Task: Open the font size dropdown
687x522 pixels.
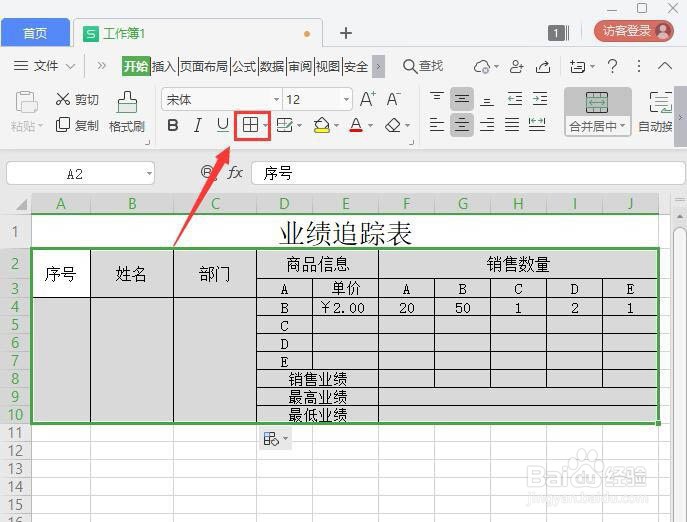Action: (x=346, y=100)
